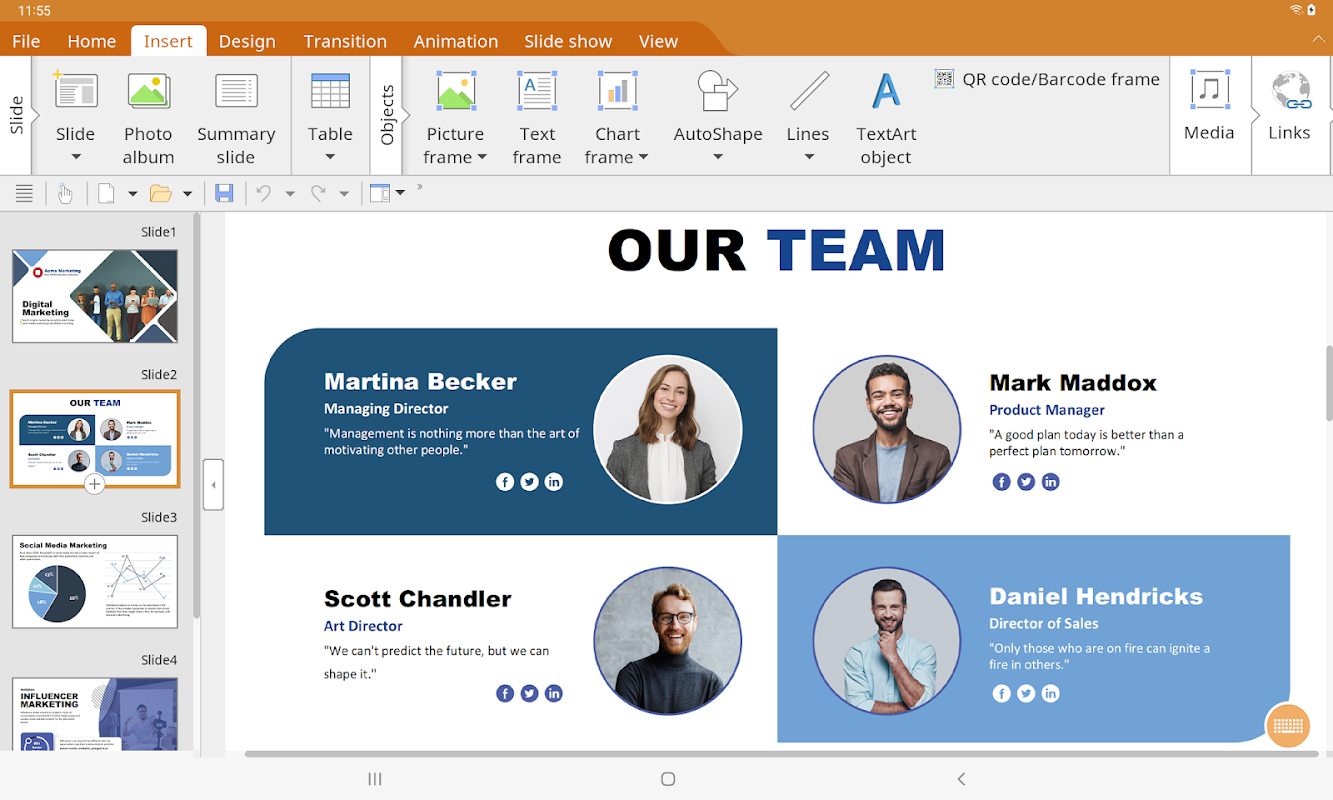Insert a TextArt object
The image size is (1333, 800).
point(886,118)
